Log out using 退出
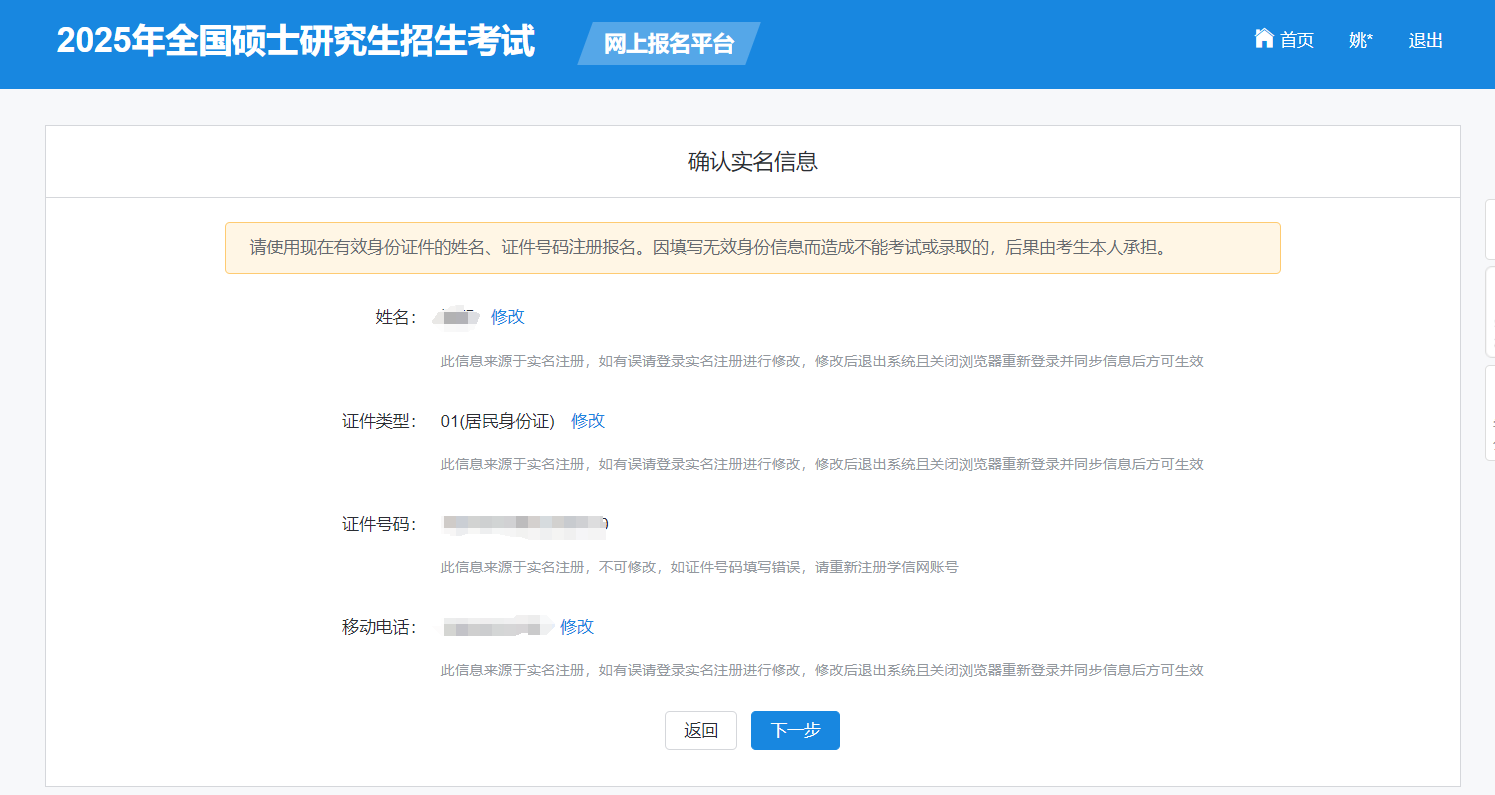This screenshot has height=795, width=1495. [x=1425, y=40]
